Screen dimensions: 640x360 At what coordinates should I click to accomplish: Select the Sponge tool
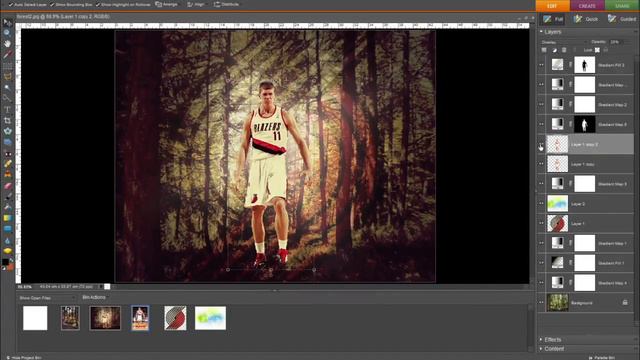(7, 251)
